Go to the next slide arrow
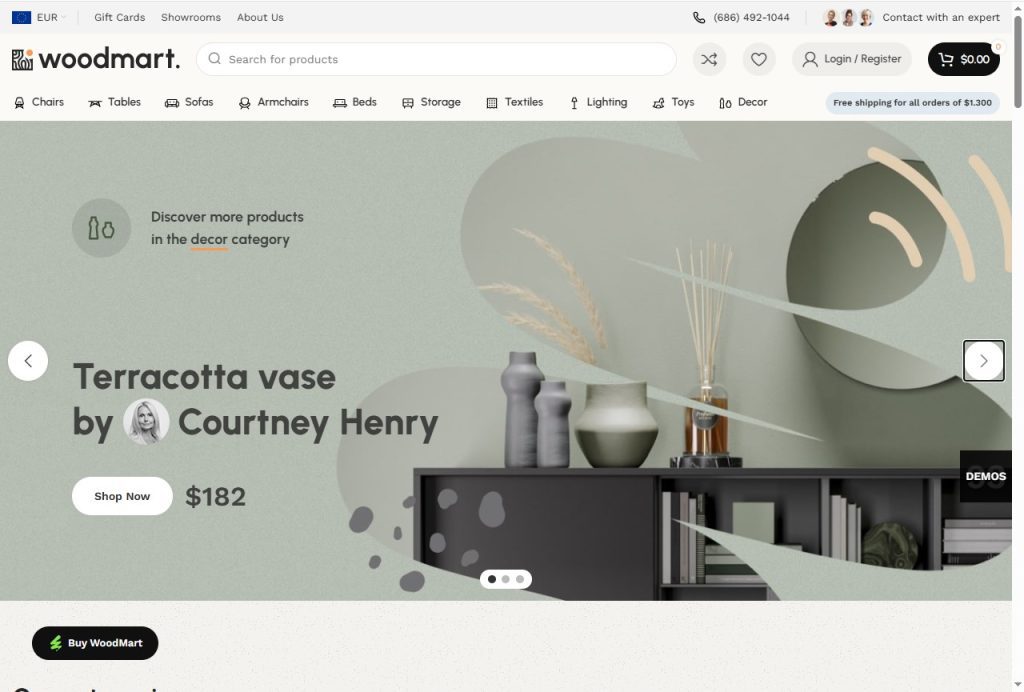 (x=983, y=361)
